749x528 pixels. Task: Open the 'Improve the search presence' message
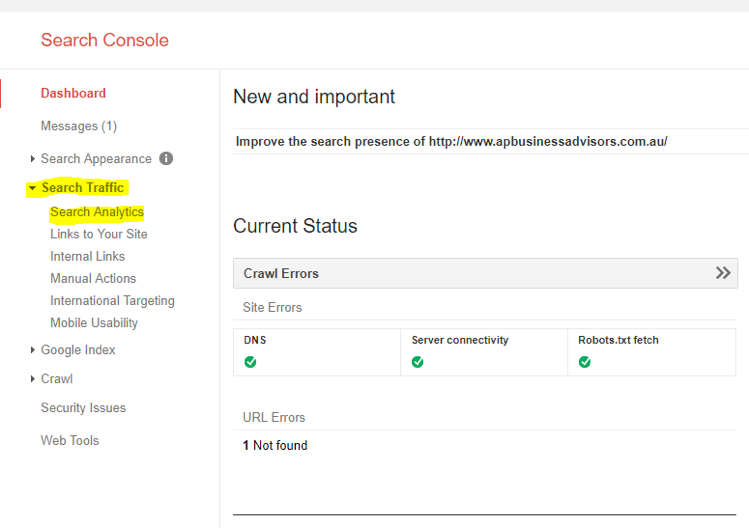pyautogui.click(x=451, y=141)
